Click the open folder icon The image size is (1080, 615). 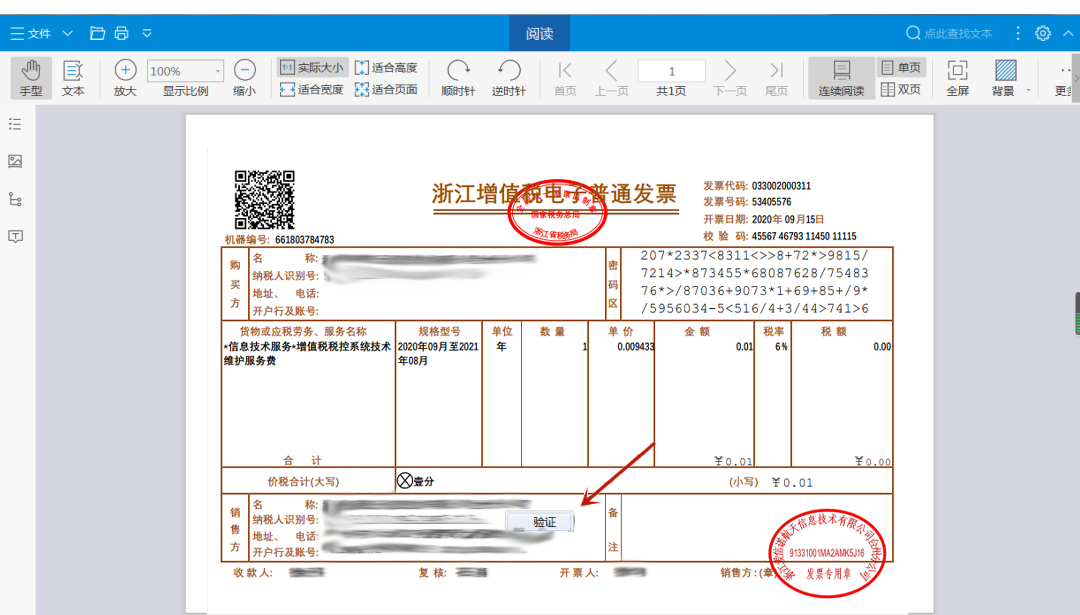tap(97, 33)
